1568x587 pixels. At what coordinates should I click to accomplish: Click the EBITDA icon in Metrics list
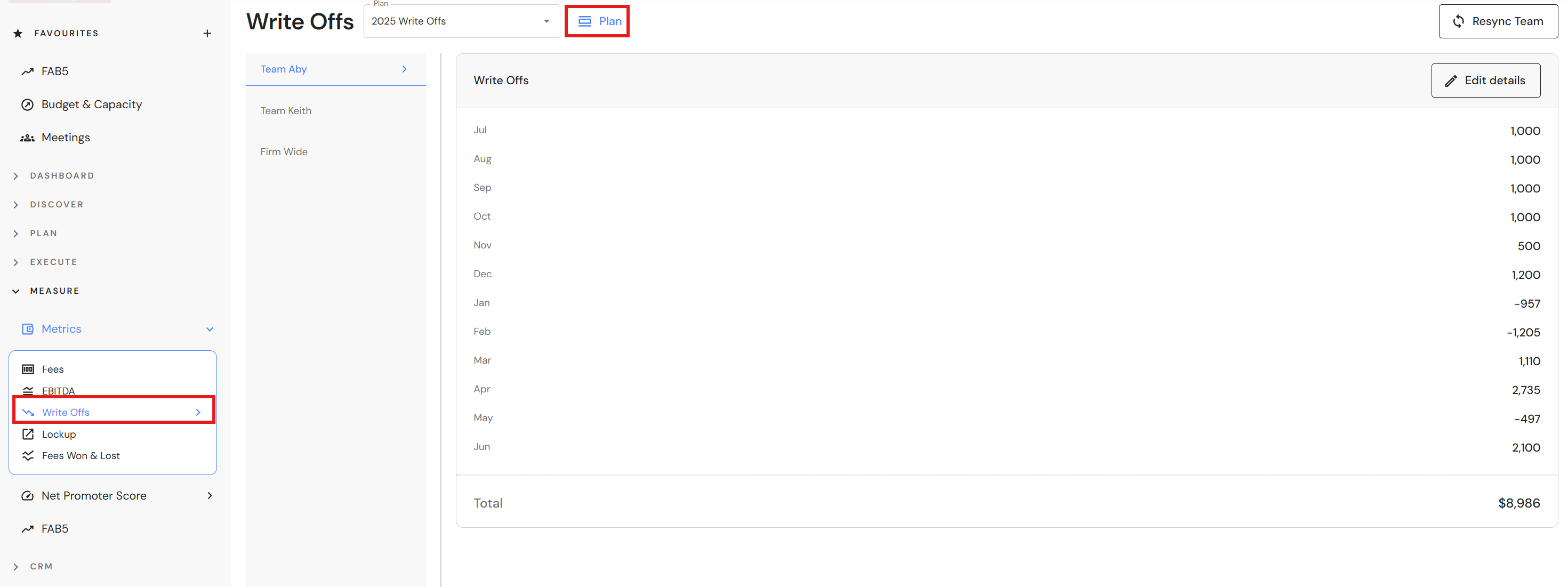[28, 390]
